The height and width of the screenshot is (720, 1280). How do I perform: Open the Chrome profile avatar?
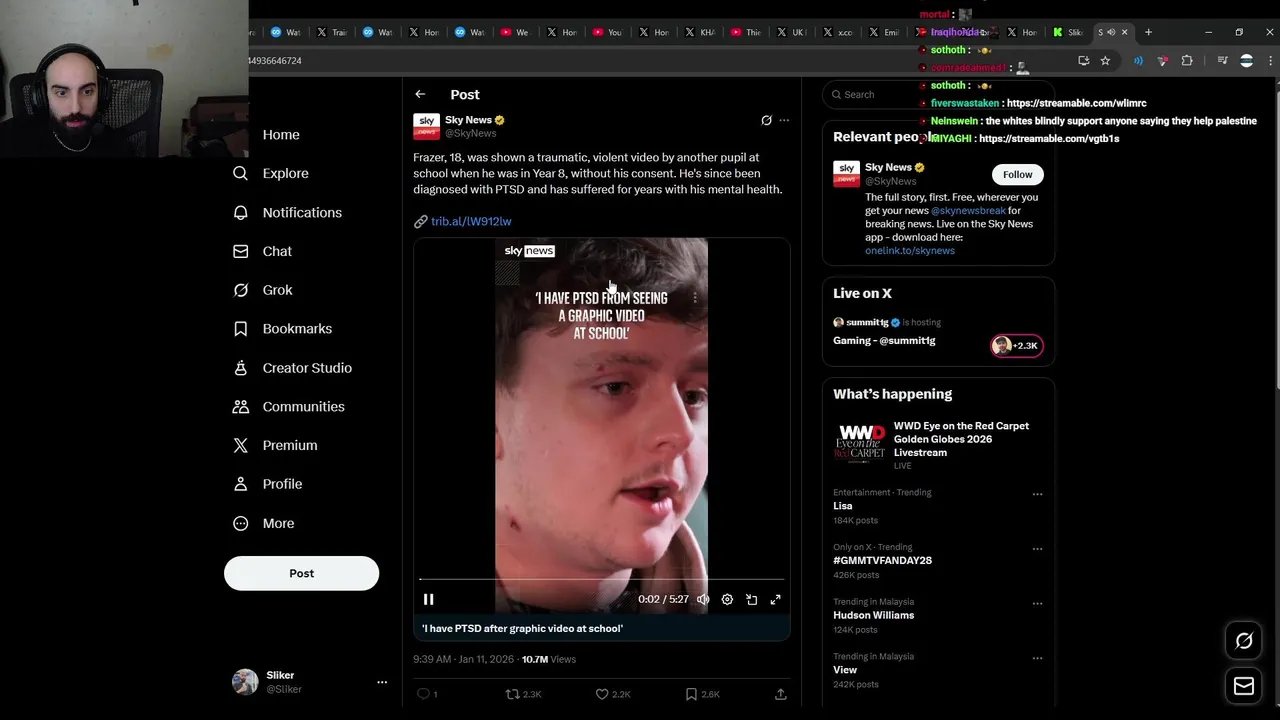click(x=1246, y=60)
